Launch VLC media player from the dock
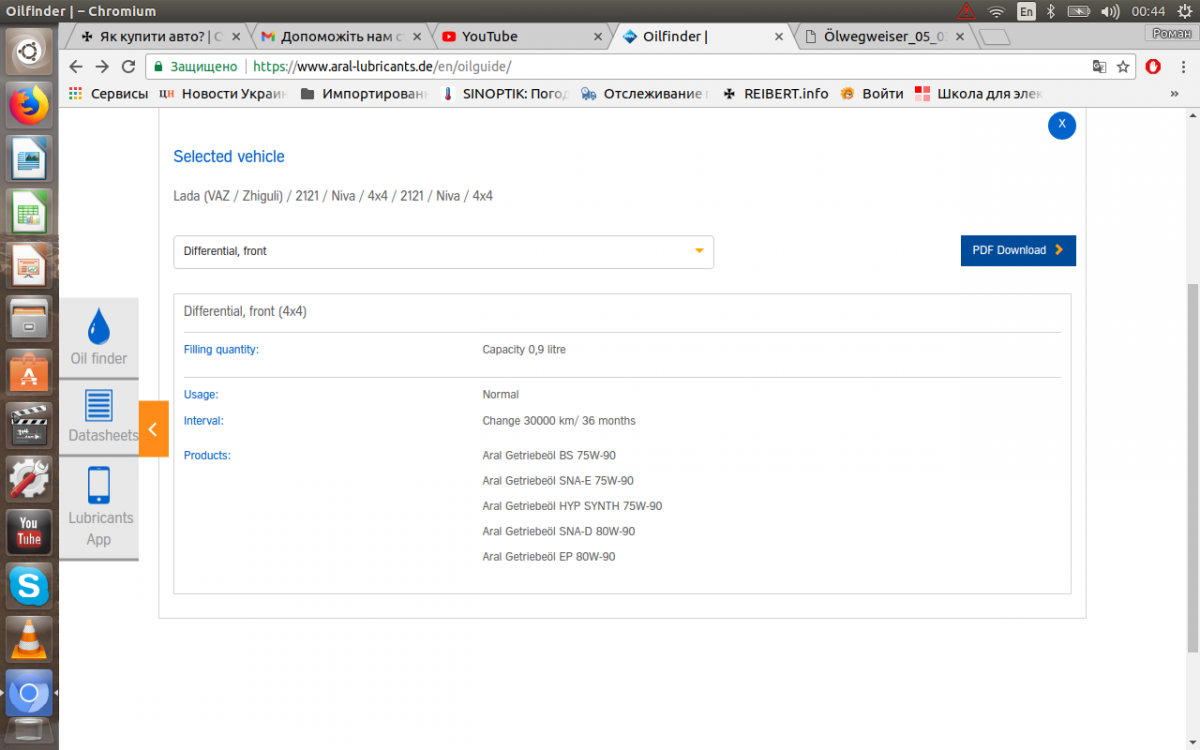The height and width of the screenshot is (750, 1200). 29,639
